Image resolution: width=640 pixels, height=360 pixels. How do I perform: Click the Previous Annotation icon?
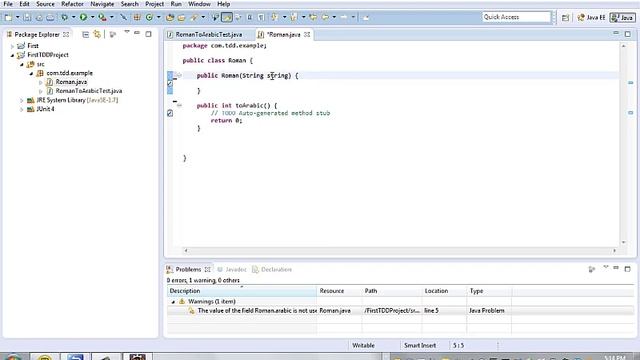point(293,17)
